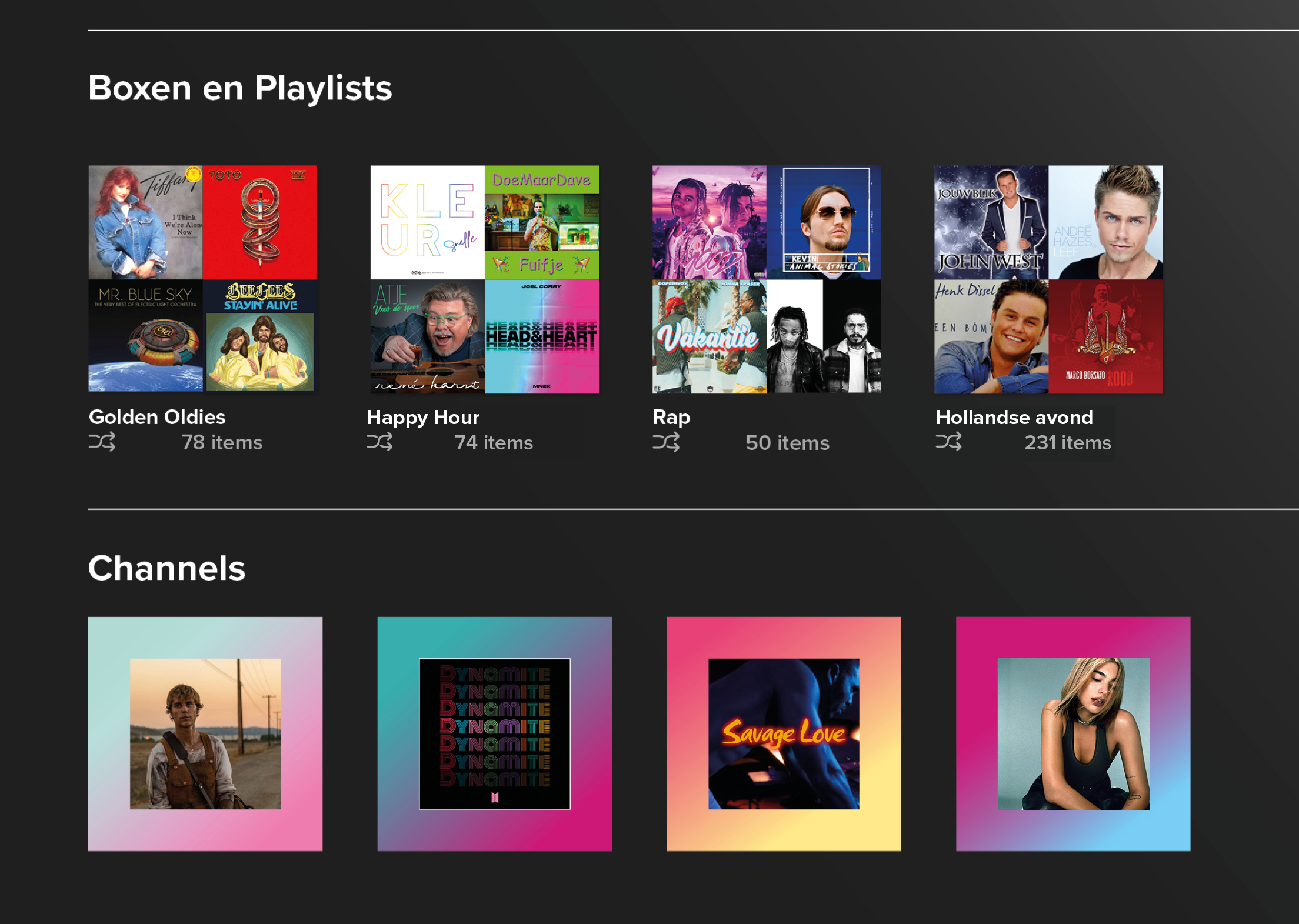
Task: Select the Rap album collage
Action: click(767, 279)
